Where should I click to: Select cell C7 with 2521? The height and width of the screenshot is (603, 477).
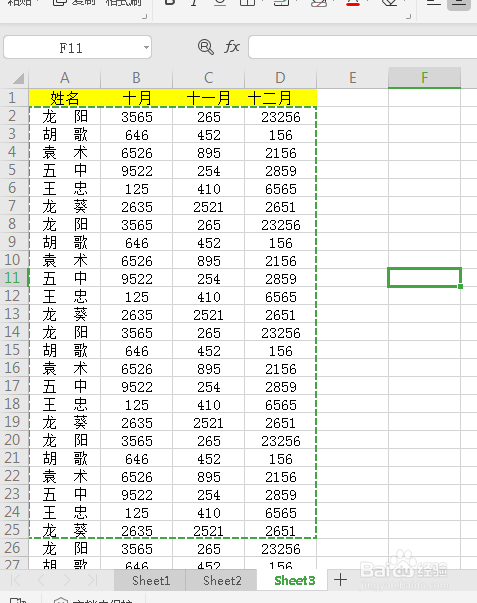pyautogui.click(x=208, y=206)
